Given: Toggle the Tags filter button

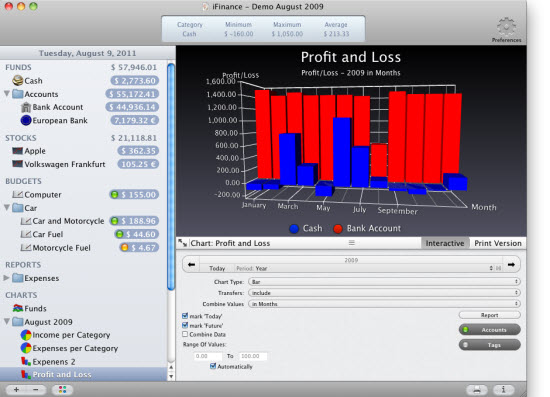Looking at the screenshot, I should 490,345.
